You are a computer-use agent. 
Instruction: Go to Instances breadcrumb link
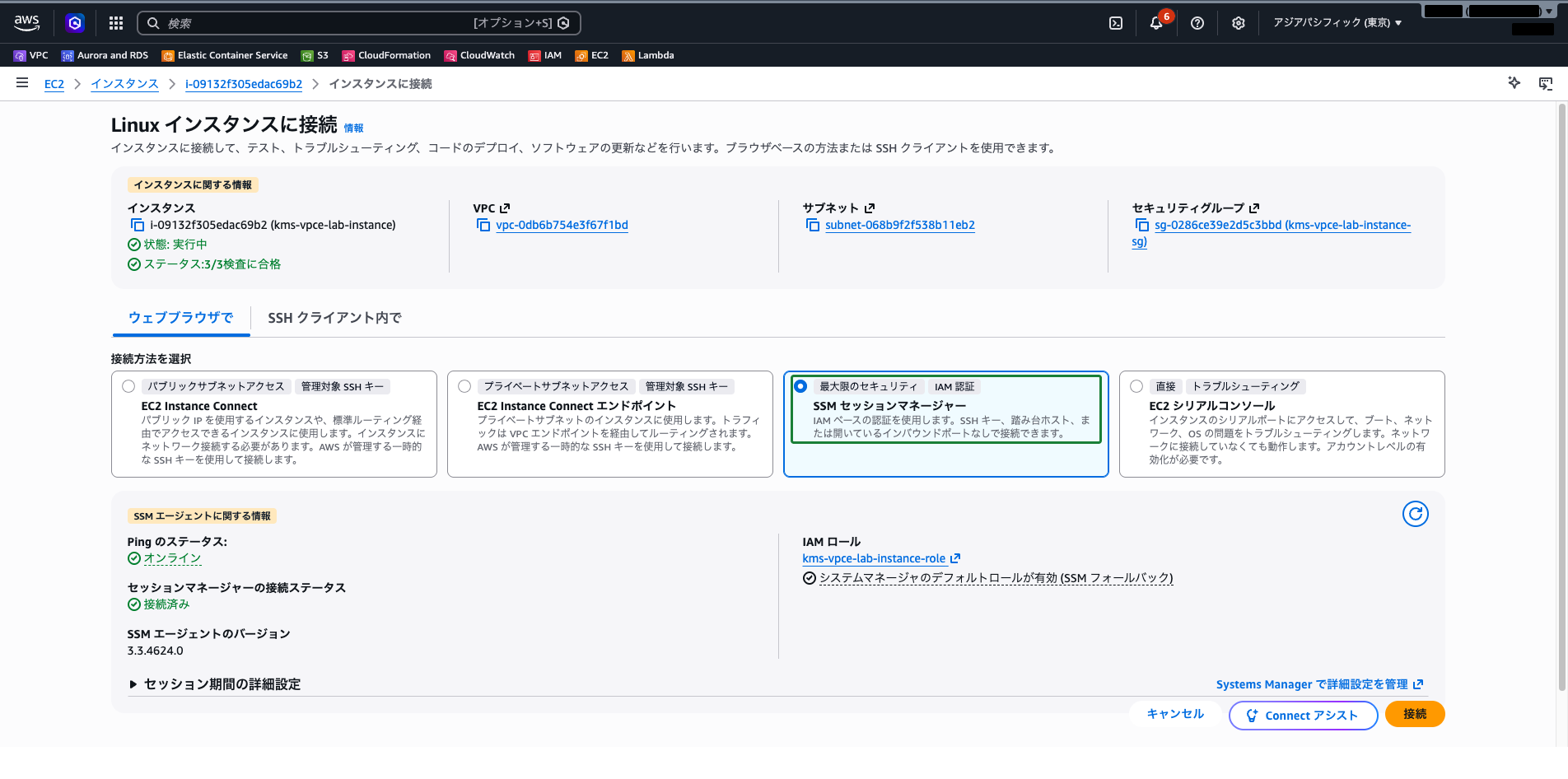[124, 84]
